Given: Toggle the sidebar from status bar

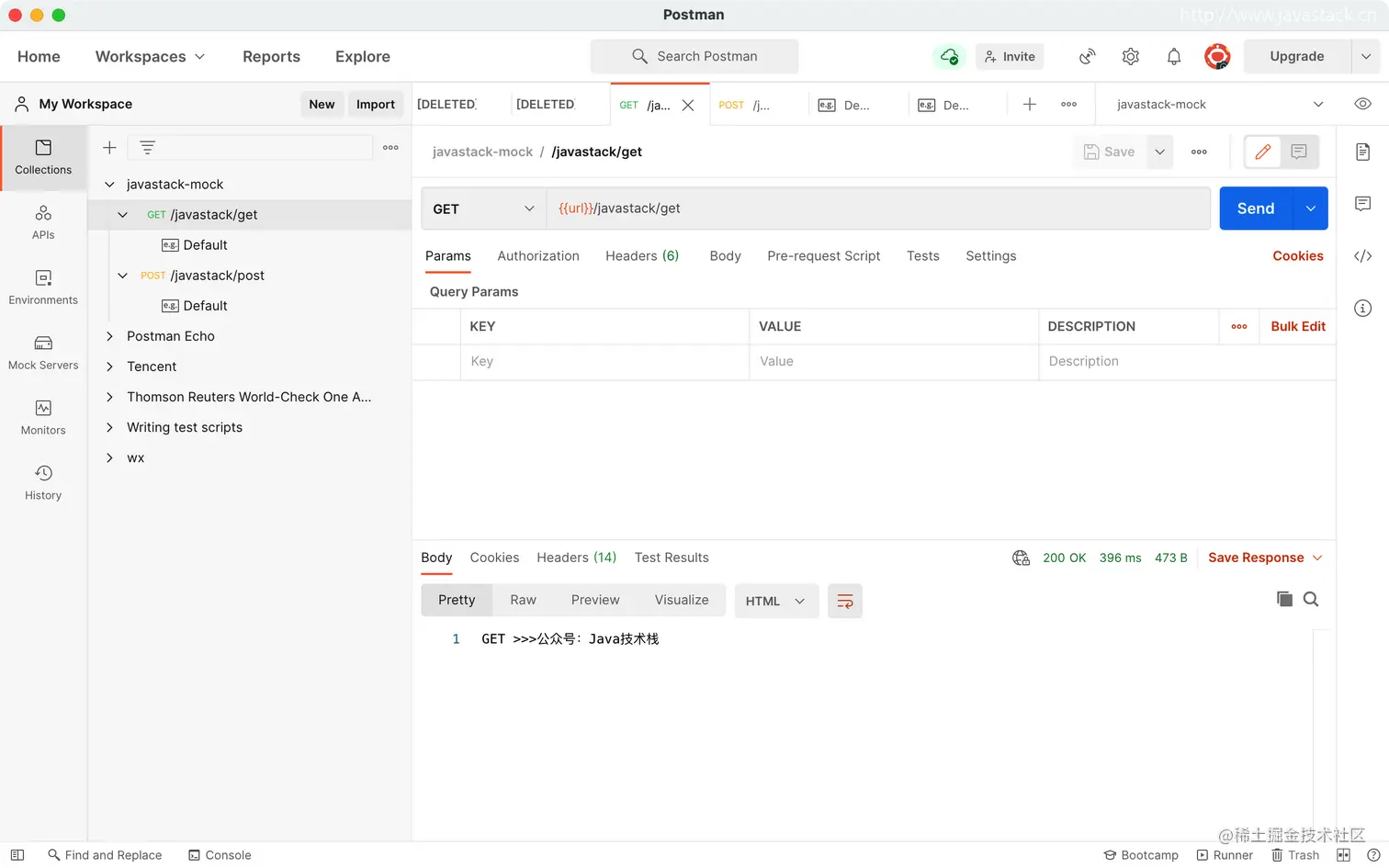Looking at the screenshot, I should pos(17,855).
